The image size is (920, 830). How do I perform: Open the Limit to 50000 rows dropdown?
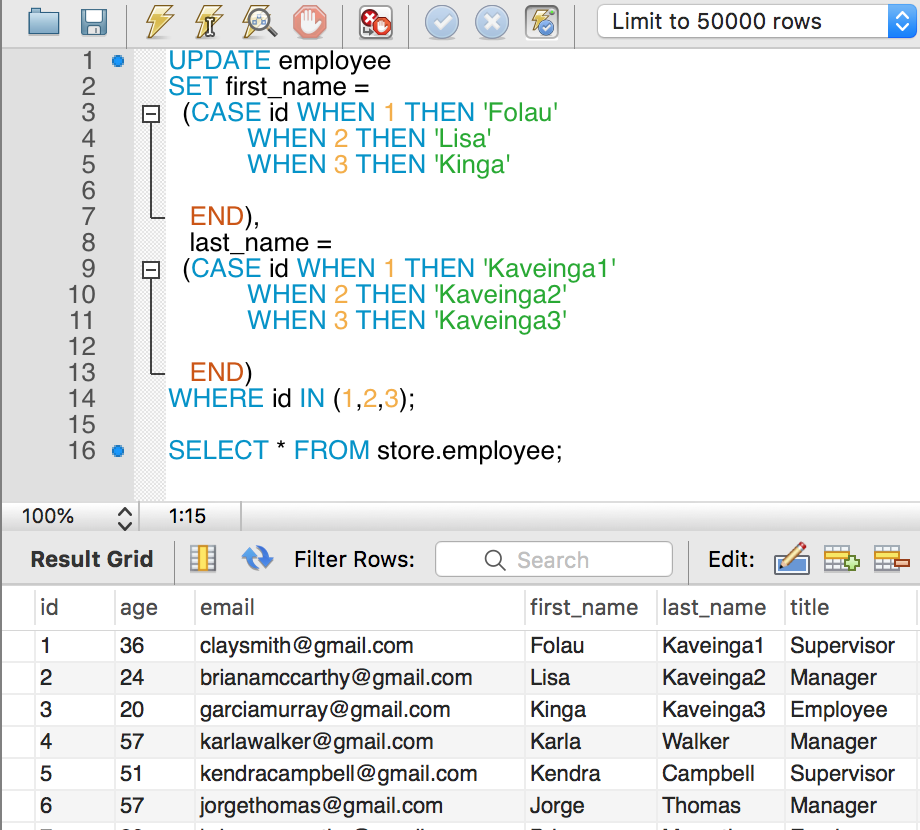click(756, 22)
